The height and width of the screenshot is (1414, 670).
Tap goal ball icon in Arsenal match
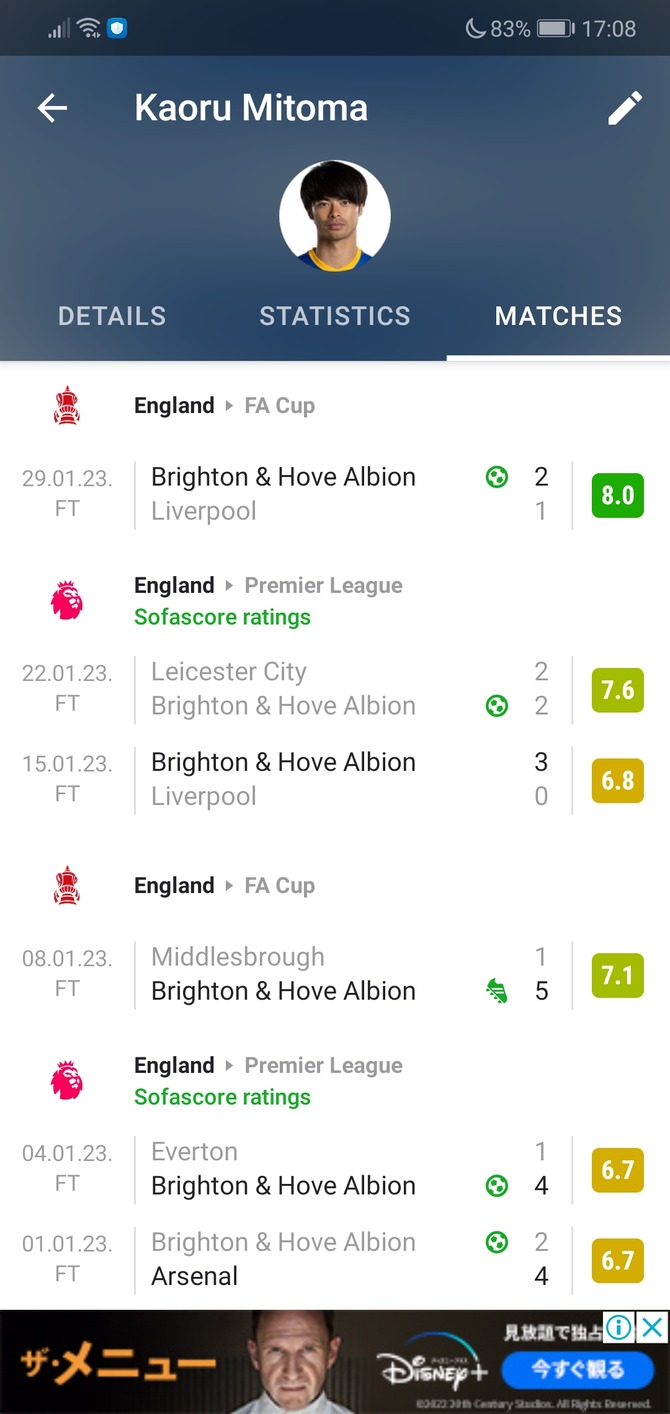tap(496, 1243)
